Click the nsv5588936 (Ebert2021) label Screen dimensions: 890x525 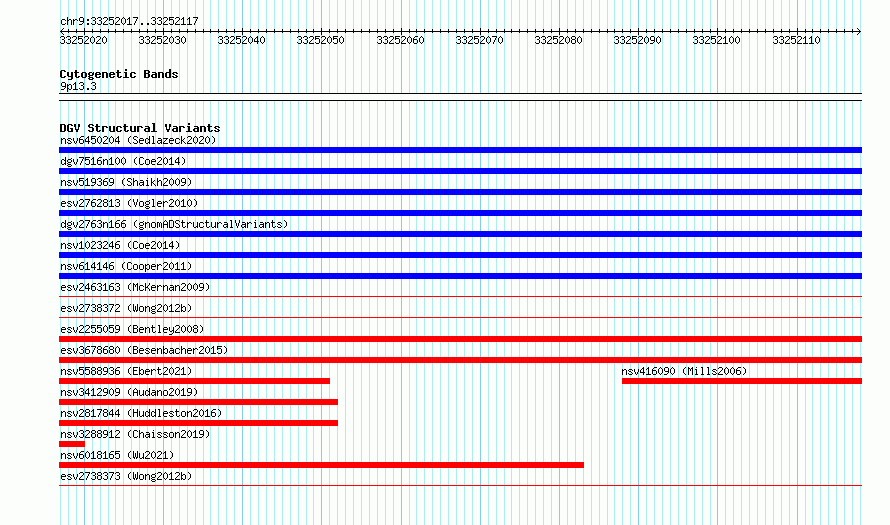click(126, 371)
